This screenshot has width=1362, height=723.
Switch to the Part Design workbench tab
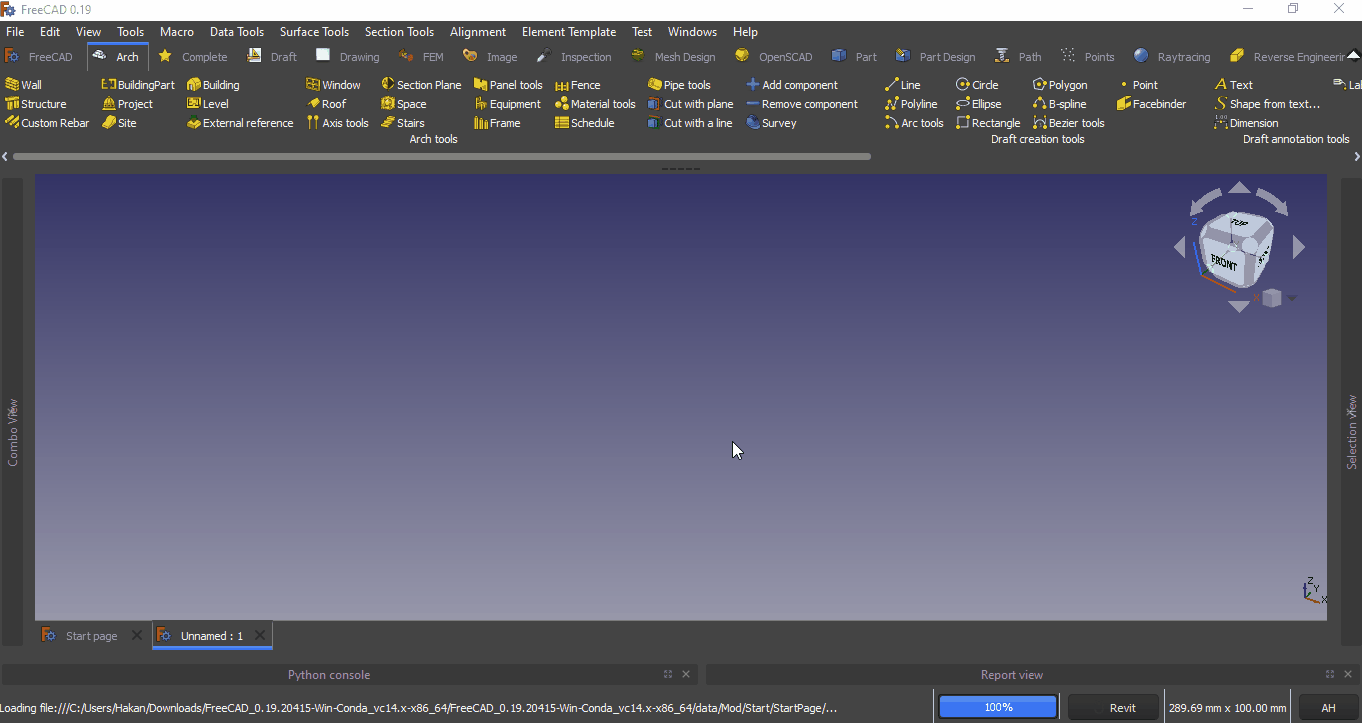[x=936, y=57]
